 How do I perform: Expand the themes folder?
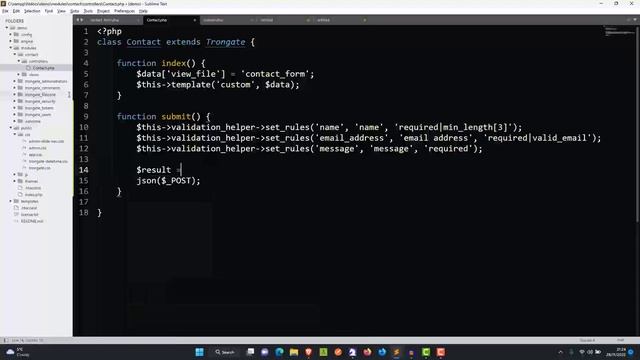[x=15, y=181]
